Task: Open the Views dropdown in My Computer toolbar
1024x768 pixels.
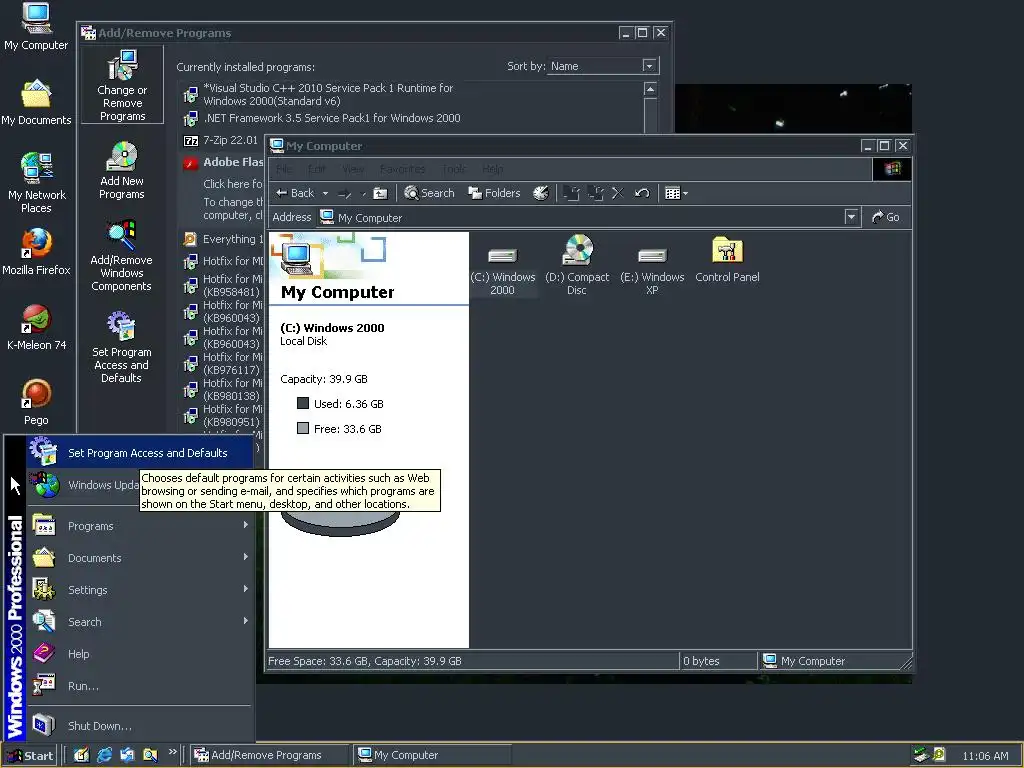Action: pos(676,193)
